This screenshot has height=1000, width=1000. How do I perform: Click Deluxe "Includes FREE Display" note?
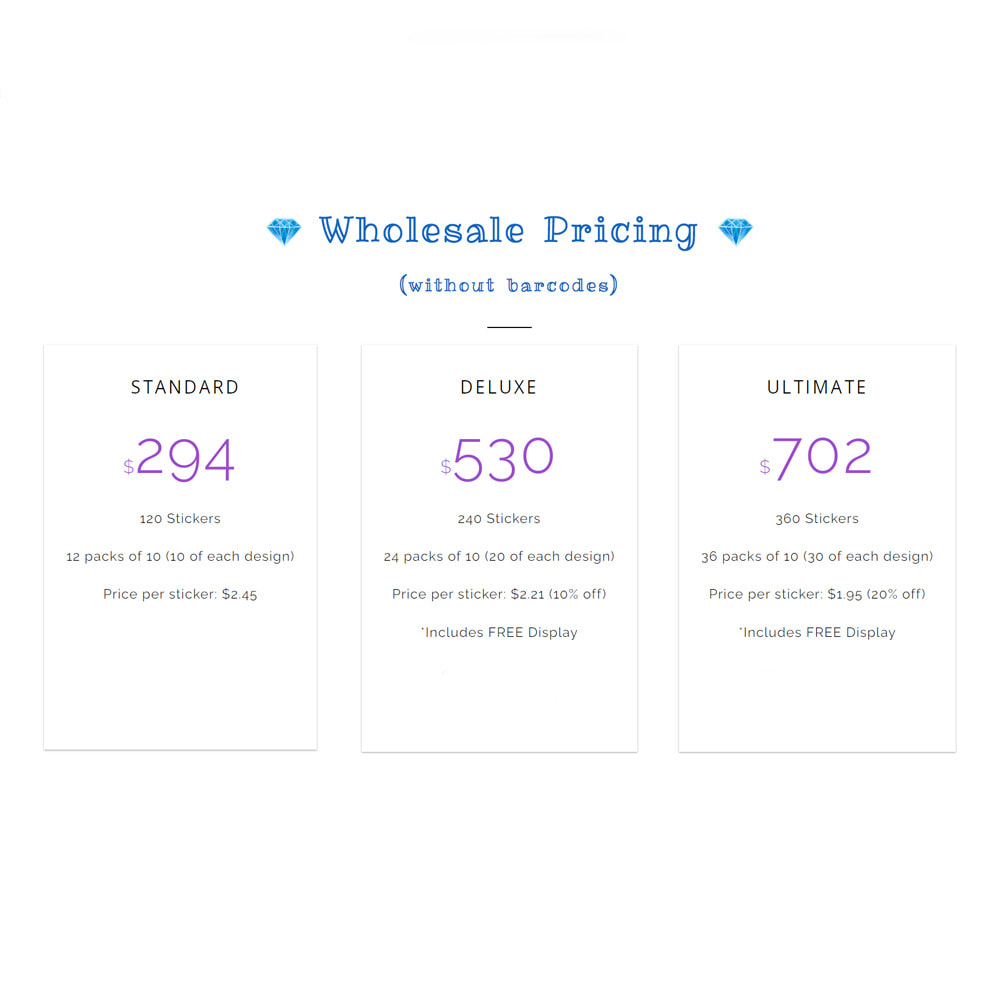click(499, 632)
